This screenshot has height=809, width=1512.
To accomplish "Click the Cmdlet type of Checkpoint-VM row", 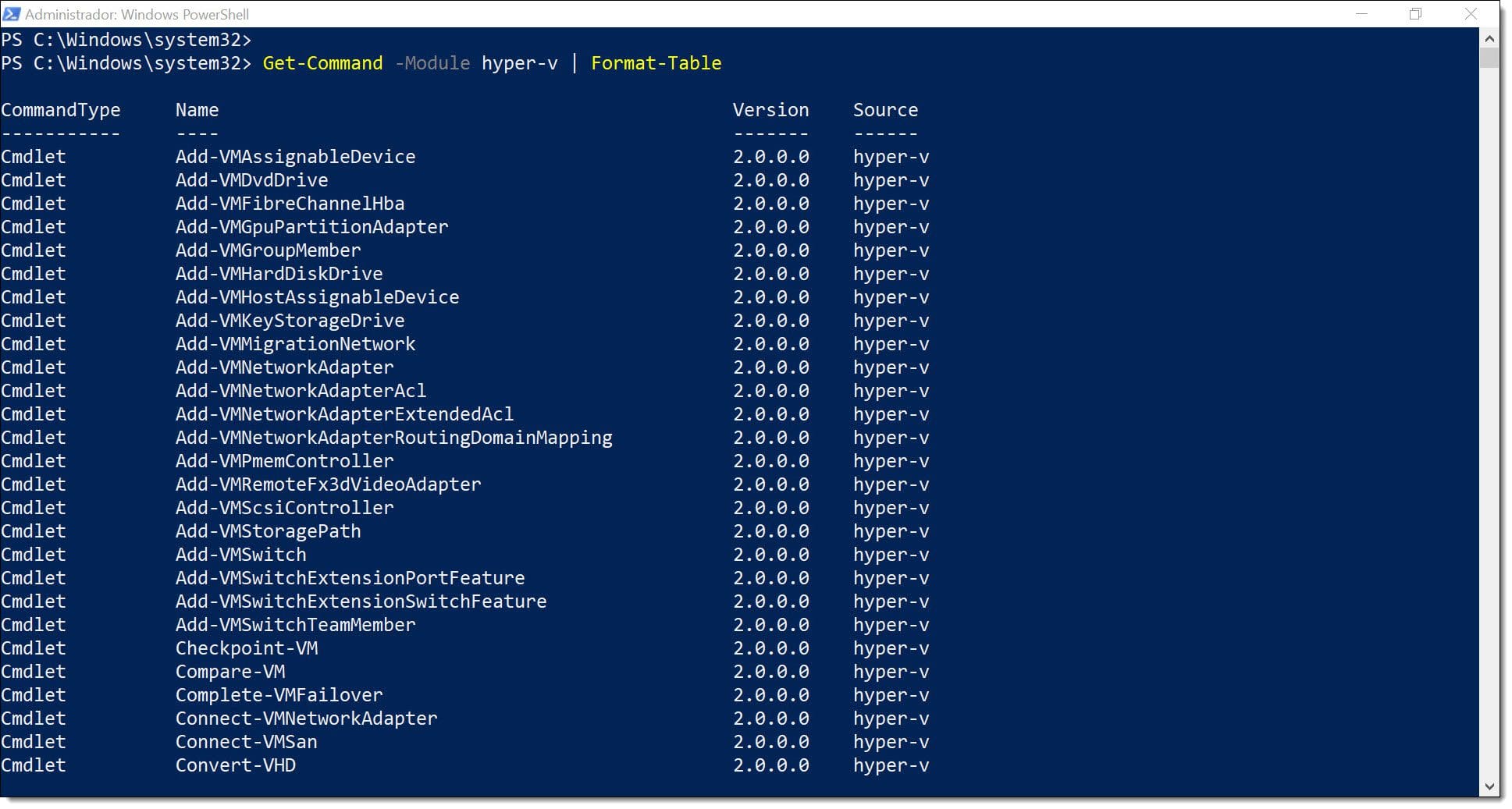I will coord(33,648).
